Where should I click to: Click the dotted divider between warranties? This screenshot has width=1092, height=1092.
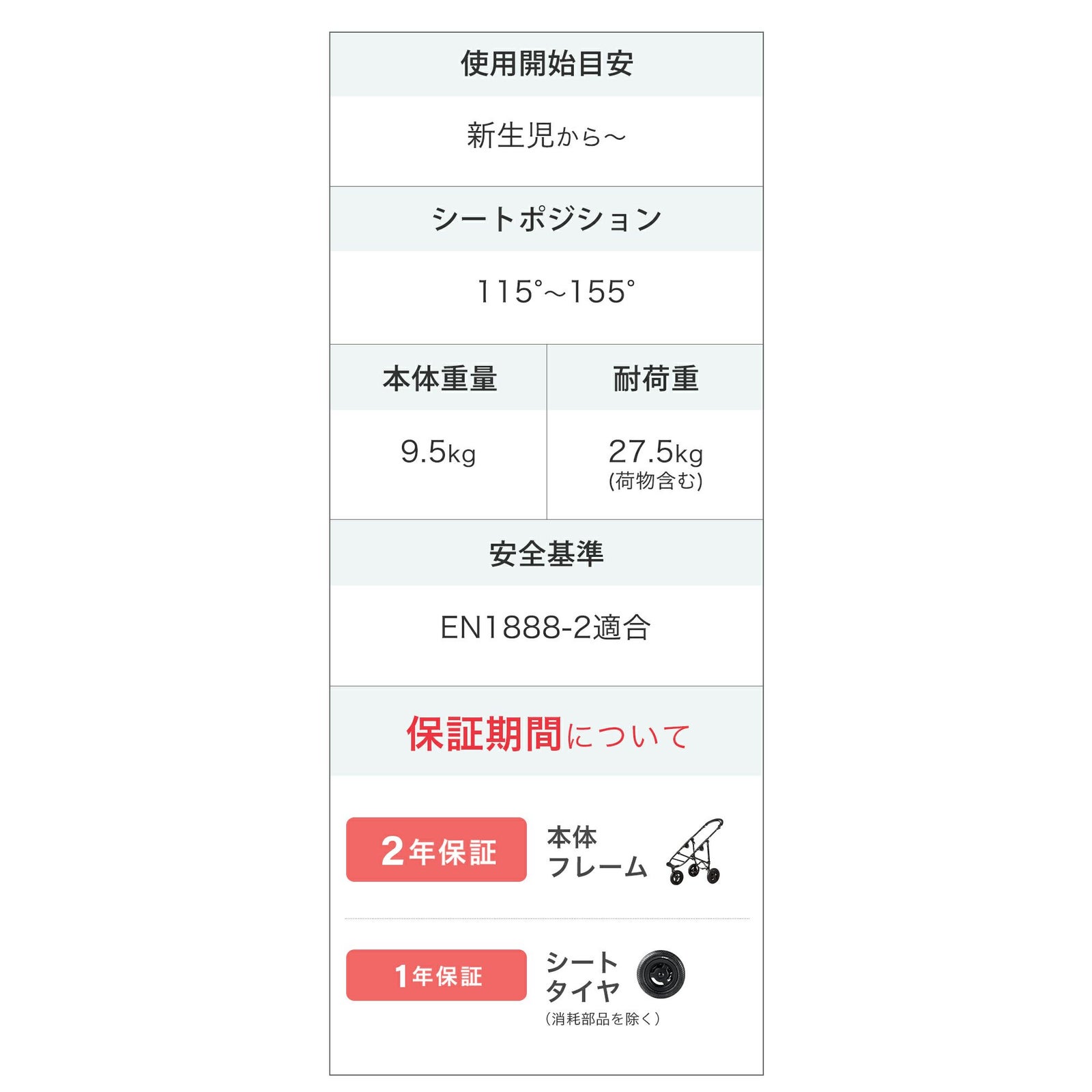(x=546, y=919)
